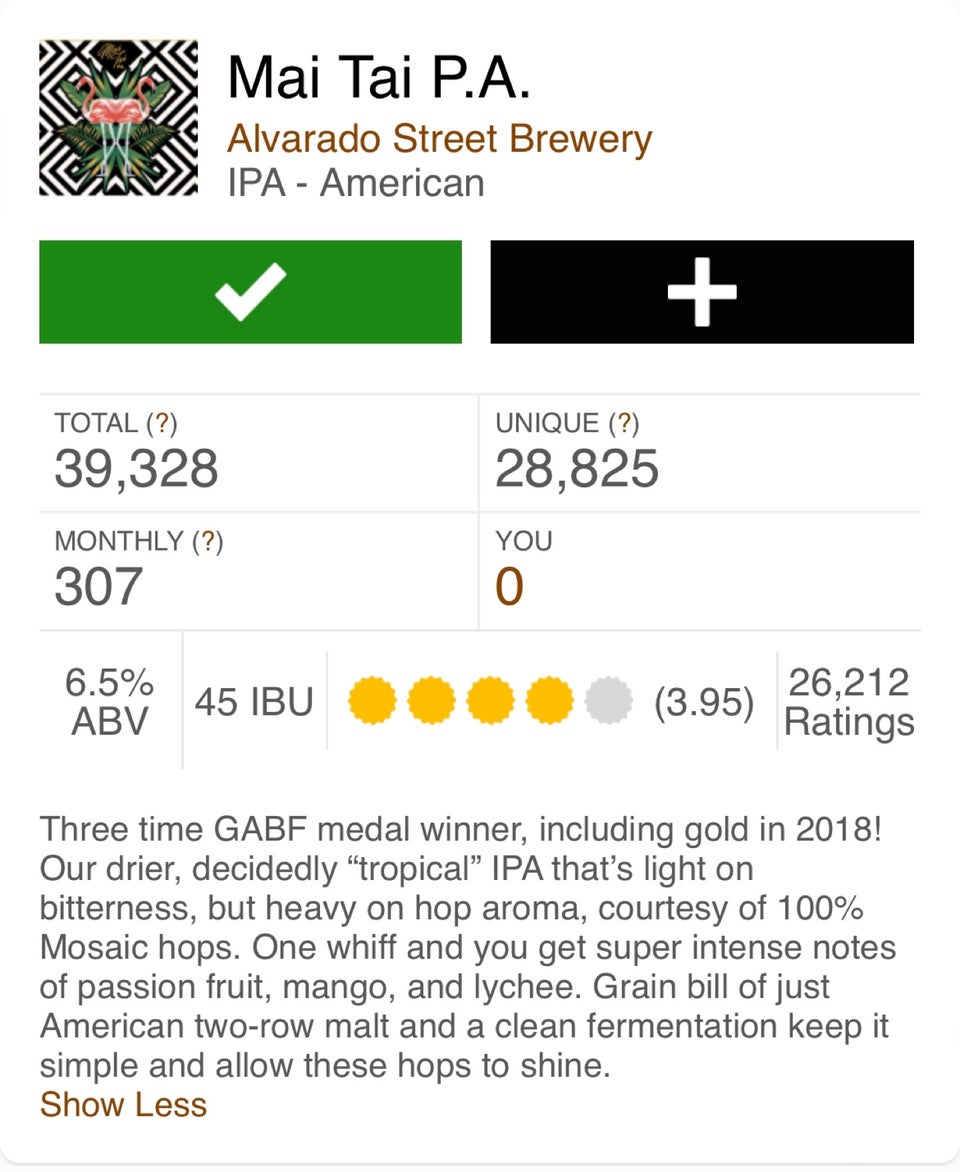This screenshot has width=960, height=1172.
Task: Tap the first yellow rating star
Action: [x=371, y=701]
